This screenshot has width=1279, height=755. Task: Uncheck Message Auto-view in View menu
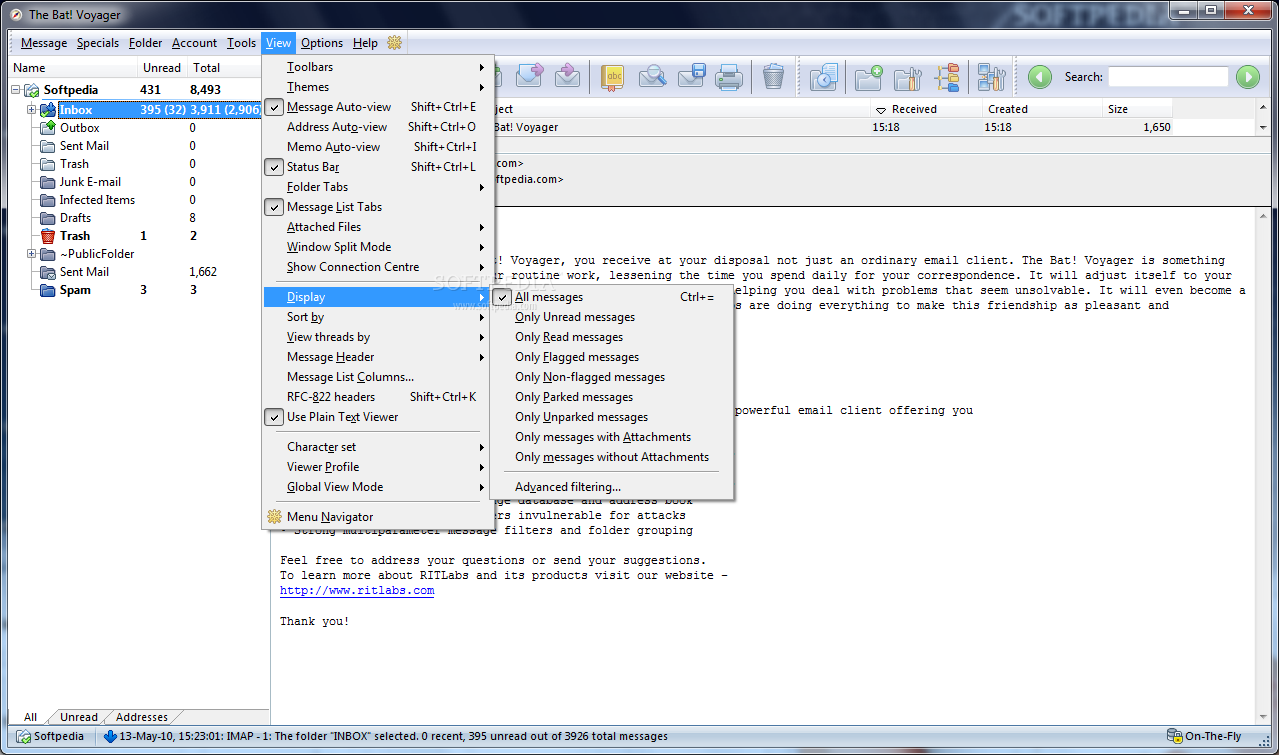378,107
